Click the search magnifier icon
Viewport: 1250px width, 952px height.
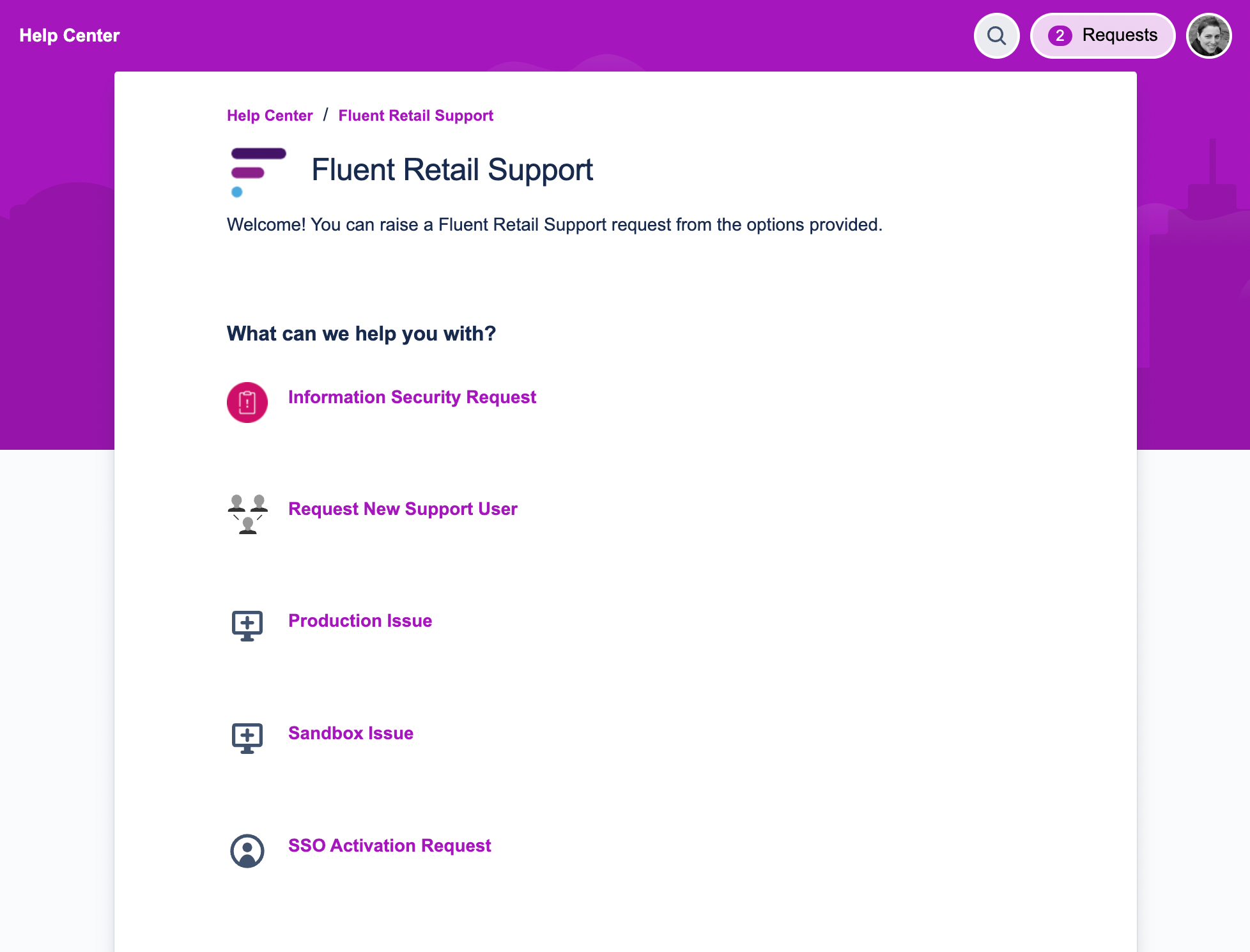point(996,36)
